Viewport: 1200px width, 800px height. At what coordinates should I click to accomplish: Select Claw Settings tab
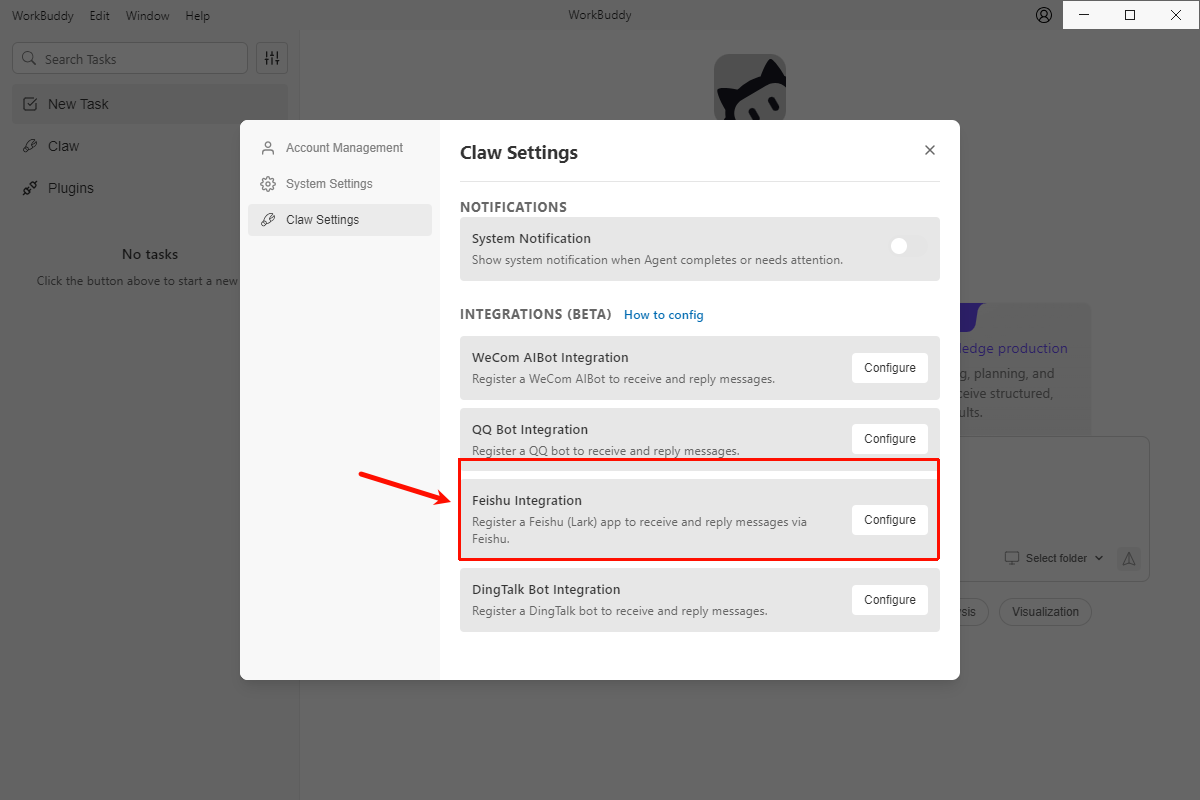[340, 220]
